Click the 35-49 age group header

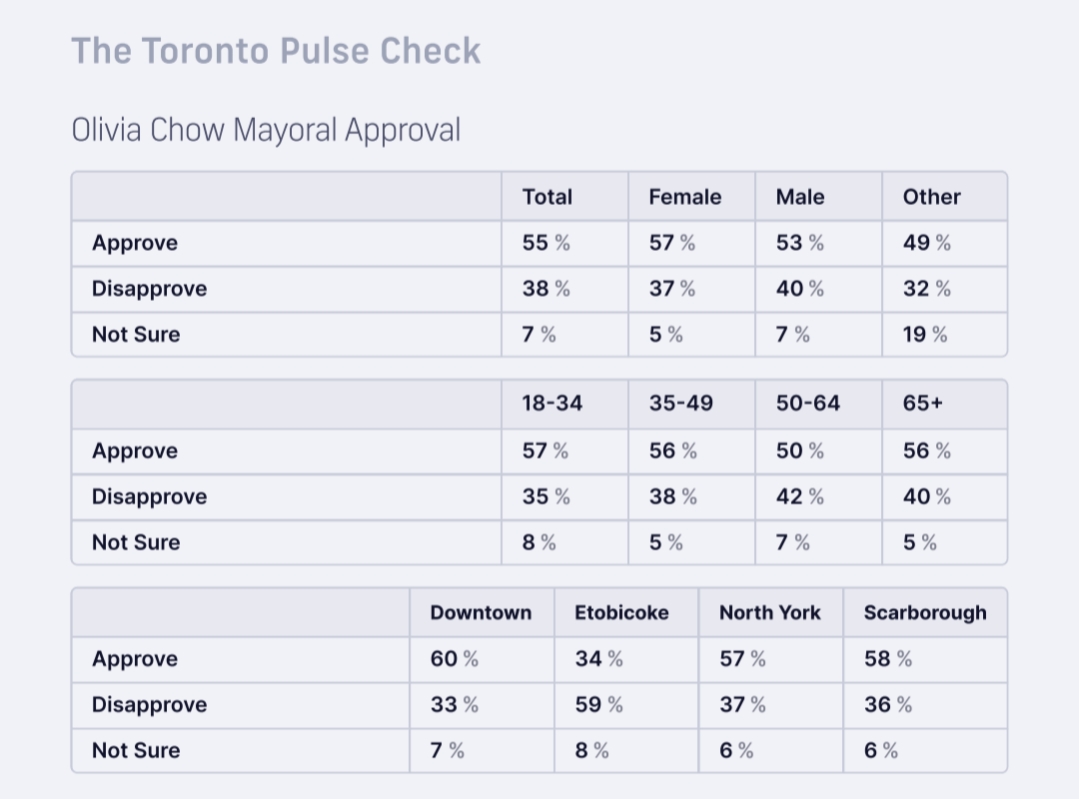(x=681, y=404)
